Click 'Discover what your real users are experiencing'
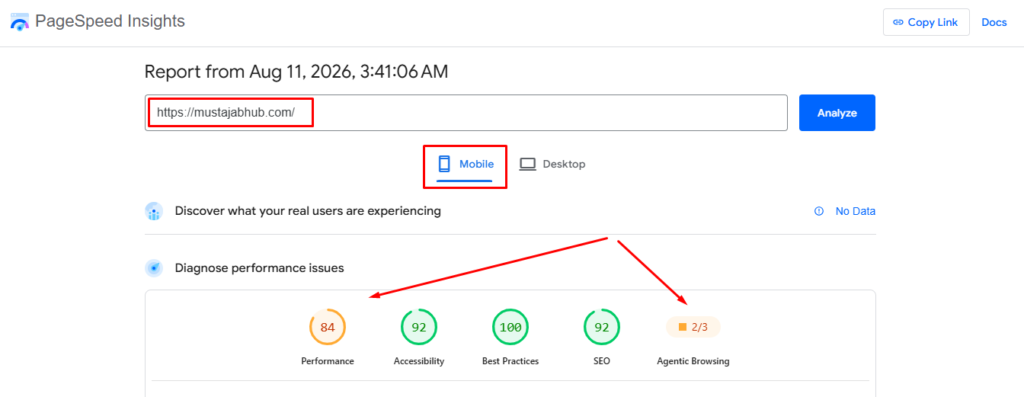The width and height of the screenshot is (1024, 397). [308, 212]
